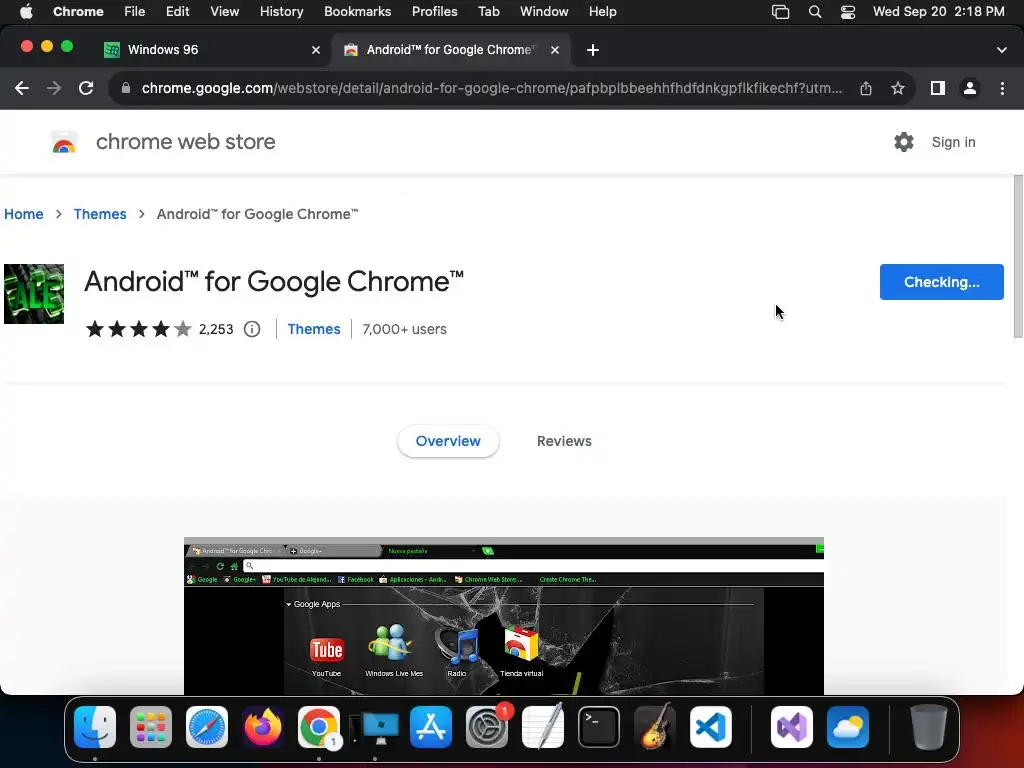This screenshot has width=1024, height=768.
Task: Switch to the Reviews tab
Action: (564, 441)
